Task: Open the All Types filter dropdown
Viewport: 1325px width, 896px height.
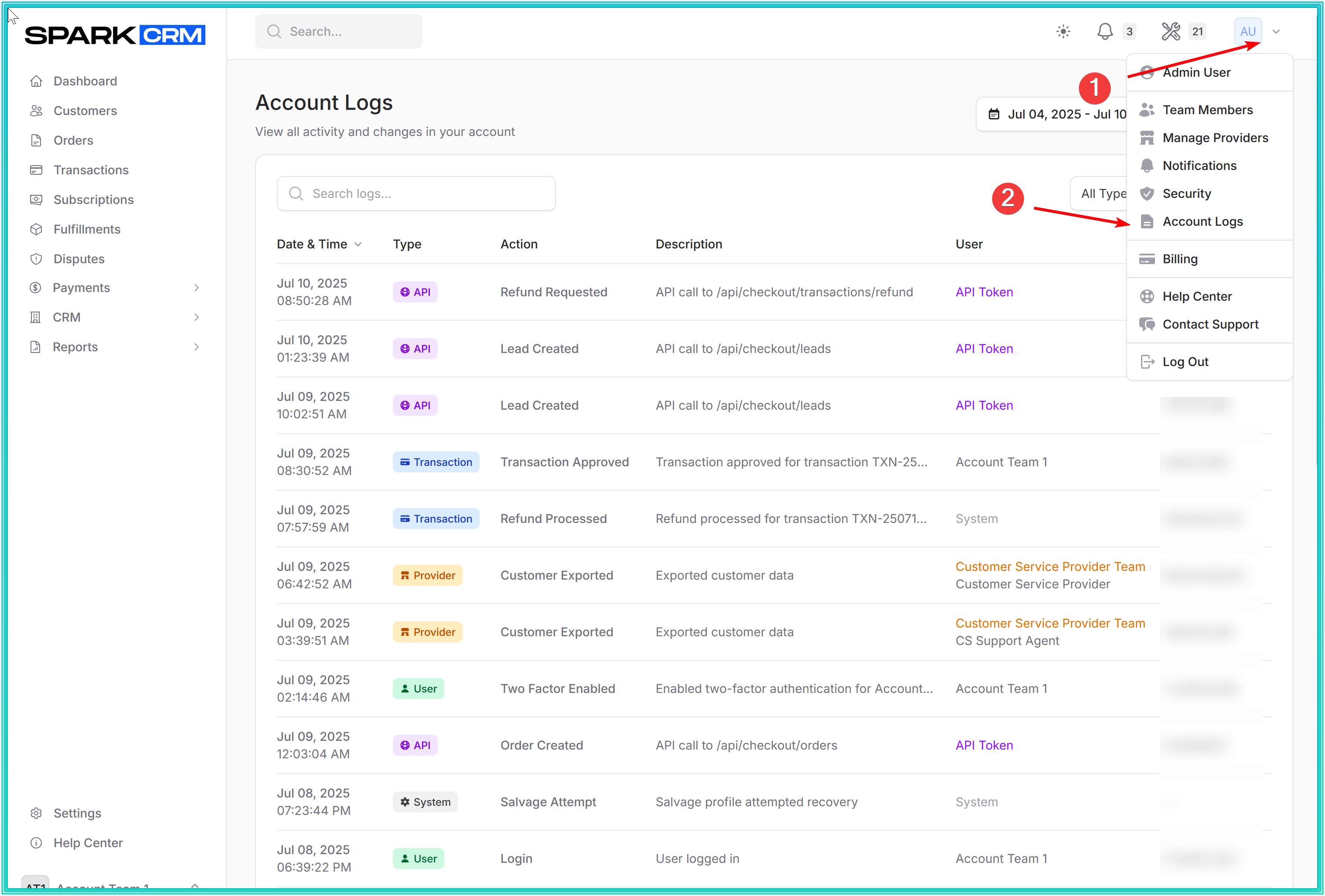Action: 1101,194
